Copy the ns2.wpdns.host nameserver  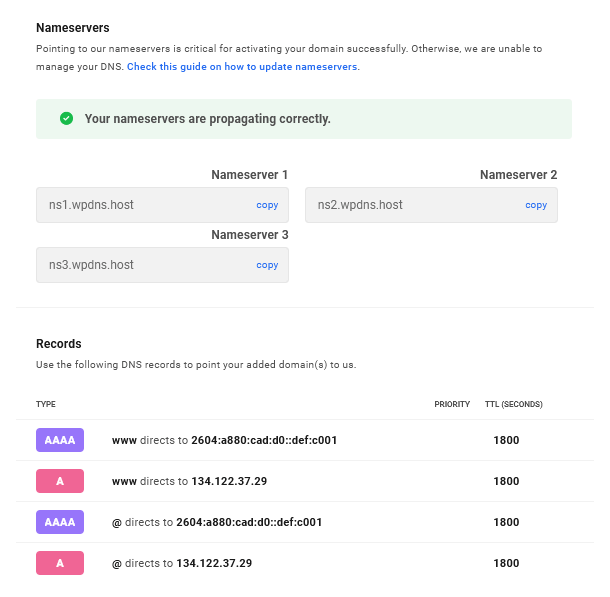(x=536, y=205)
